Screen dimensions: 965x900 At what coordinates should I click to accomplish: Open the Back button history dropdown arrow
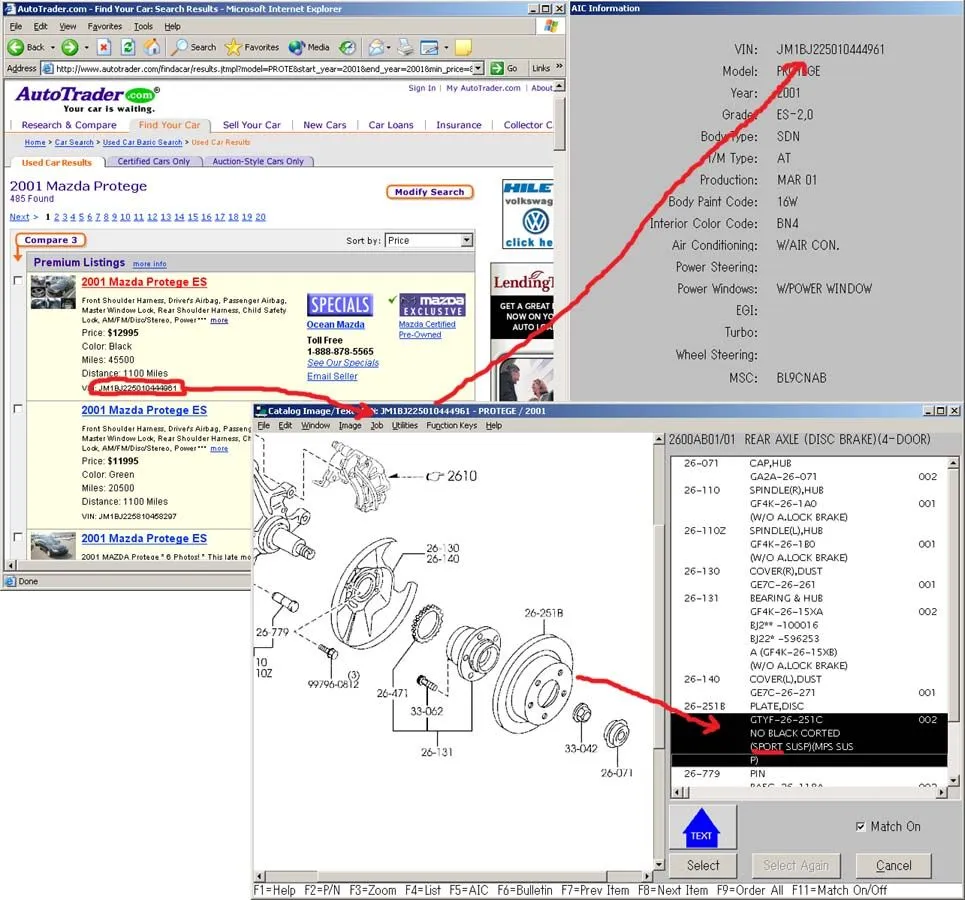click(50, 47)
